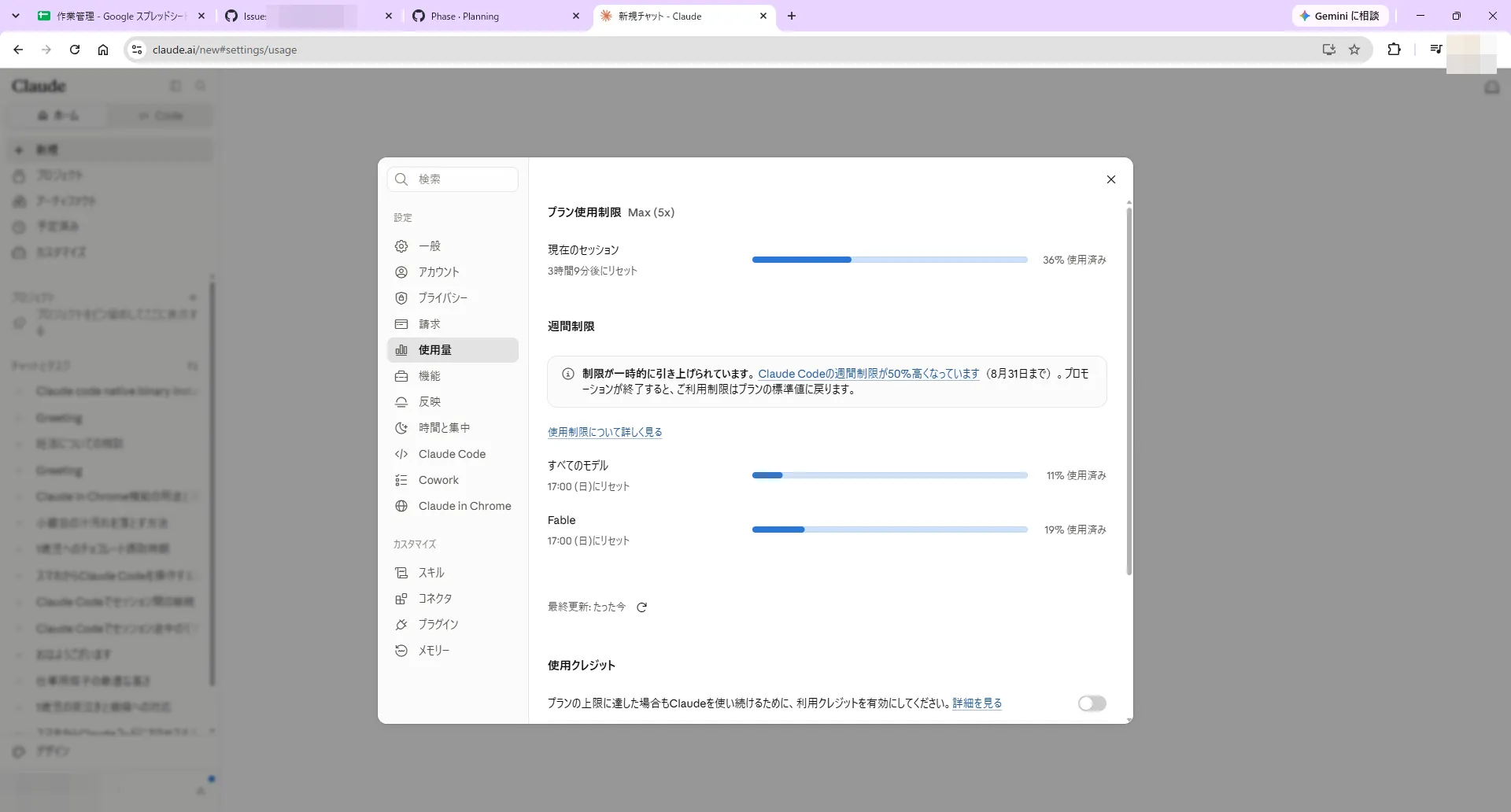Click the code brackets icon for Claude Code
Viewport: 1511px width, 812px height.
pos(401,454)
